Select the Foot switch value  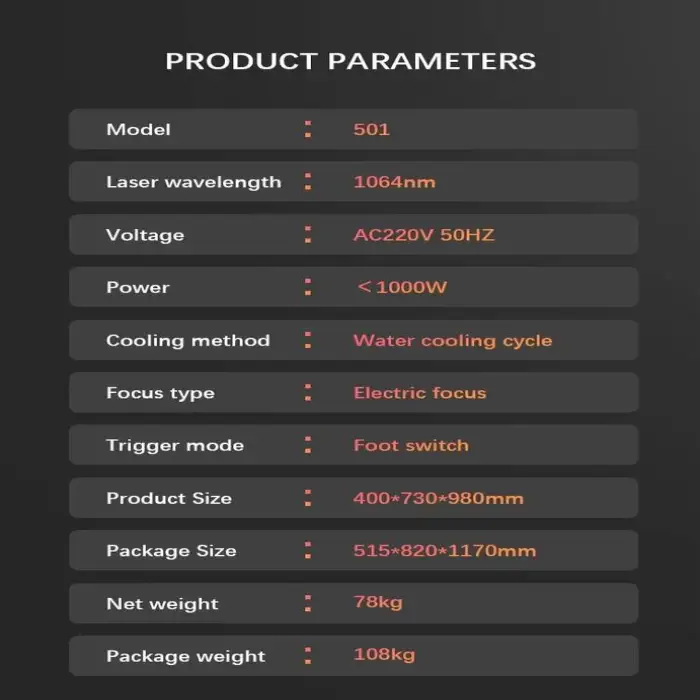click(410, 445)
